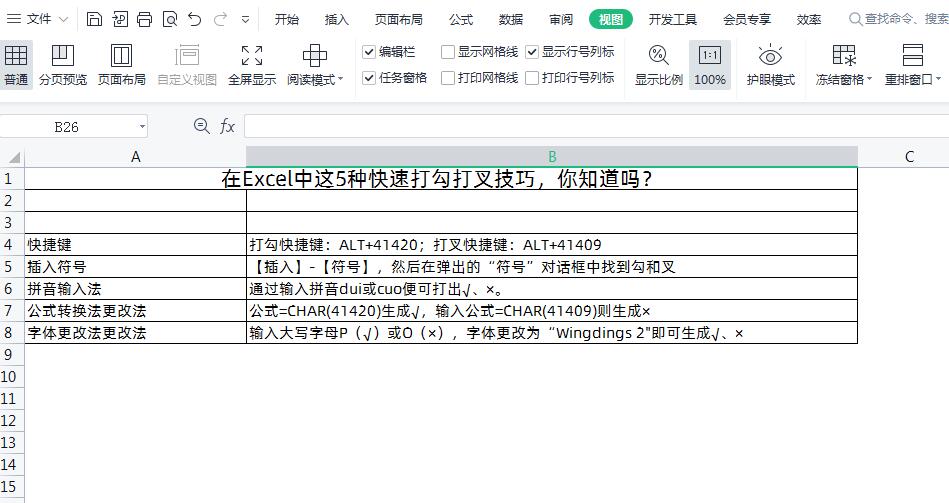Image resolution: width=949 pixels, height=503 pixels.
Task: Check 打印网格线 print gridlines
Action: [448, 78]
